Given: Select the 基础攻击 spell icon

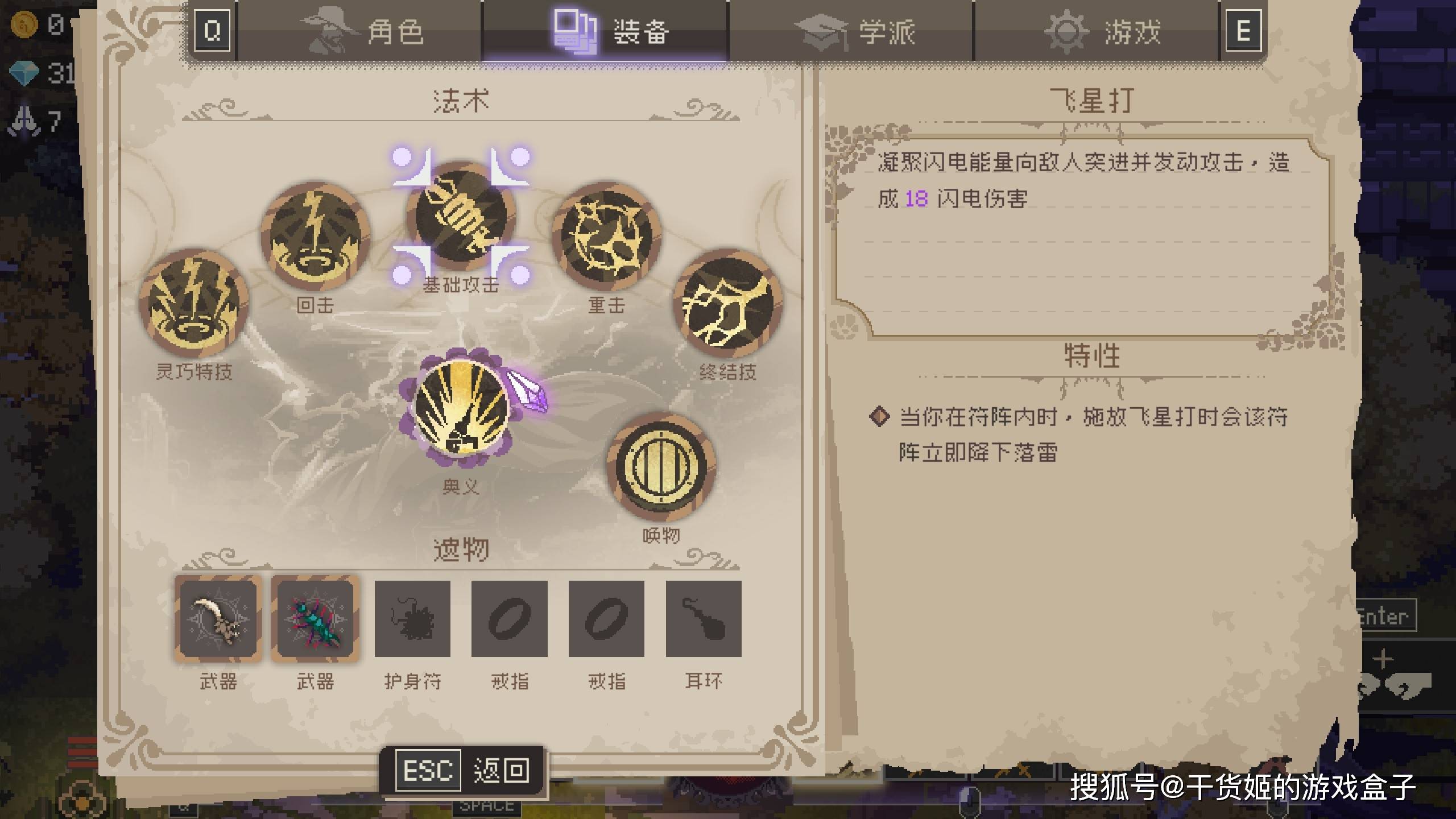Looking at the screenshot, I should [x=461, y=216].
